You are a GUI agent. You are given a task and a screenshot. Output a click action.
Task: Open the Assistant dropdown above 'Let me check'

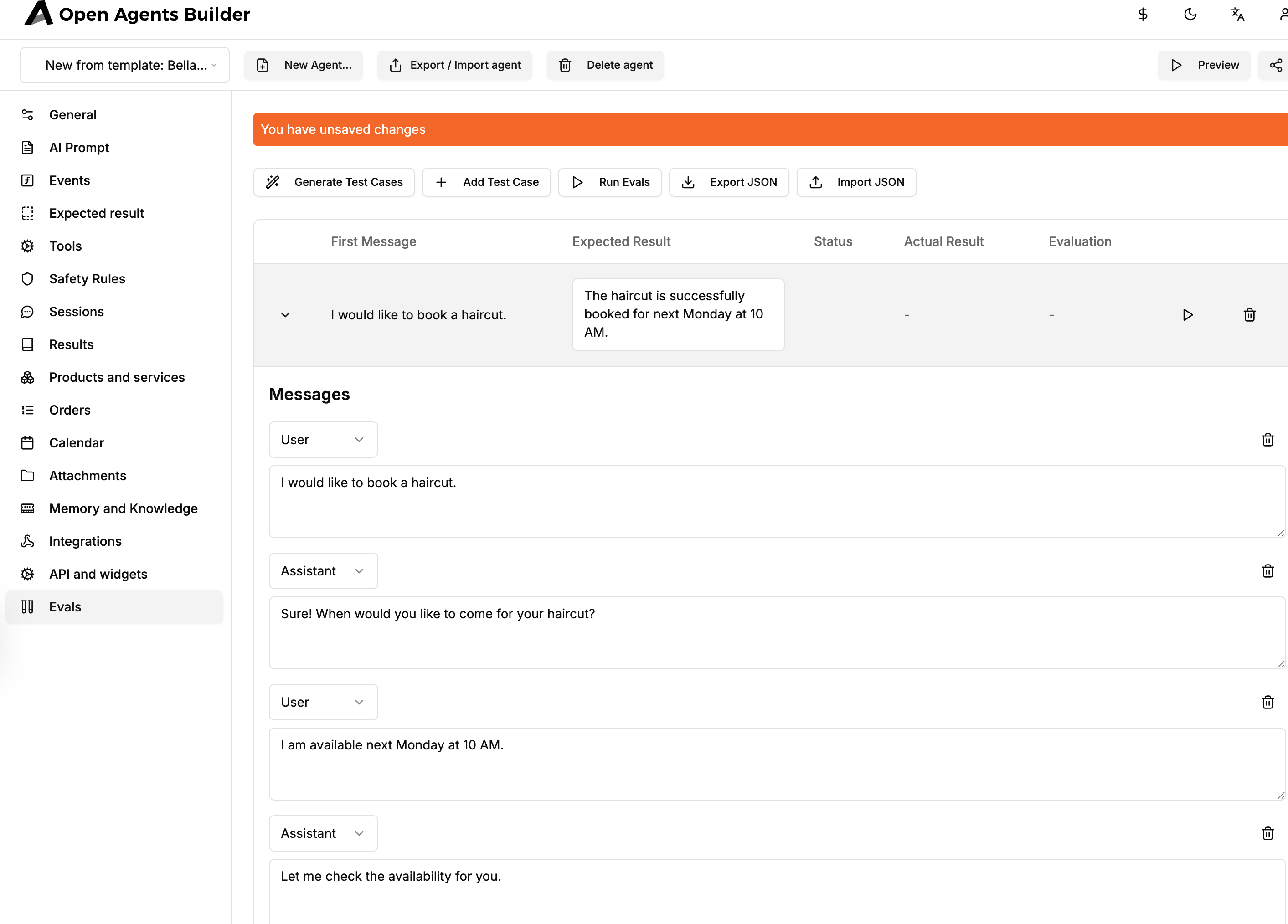tap(323, 833)
